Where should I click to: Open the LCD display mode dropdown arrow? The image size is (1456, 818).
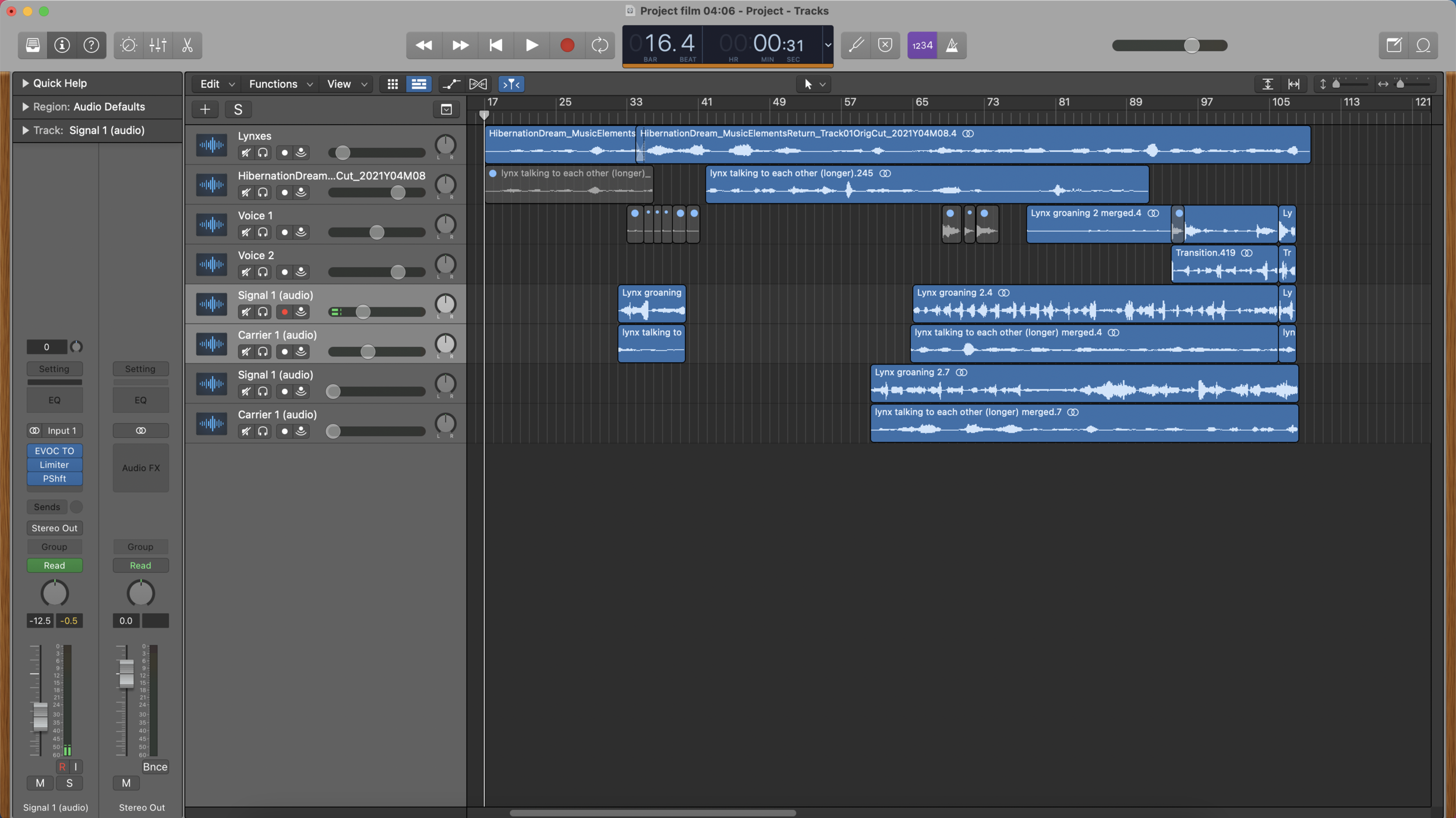(x=827, y=45)
